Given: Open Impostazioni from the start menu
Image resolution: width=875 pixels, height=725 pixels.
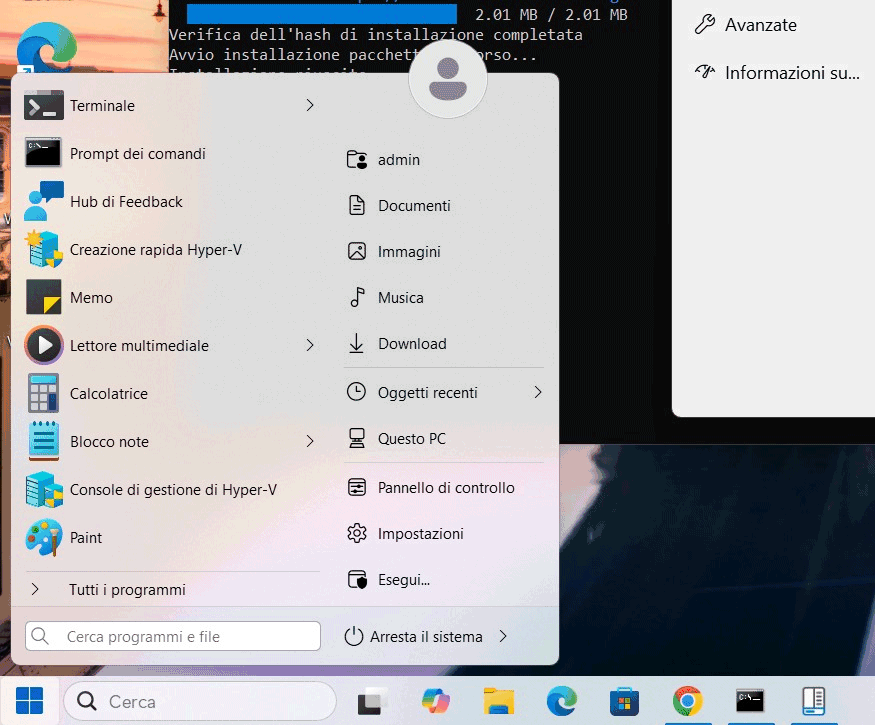Looking at the screenshot, I should tap(420, 534).
